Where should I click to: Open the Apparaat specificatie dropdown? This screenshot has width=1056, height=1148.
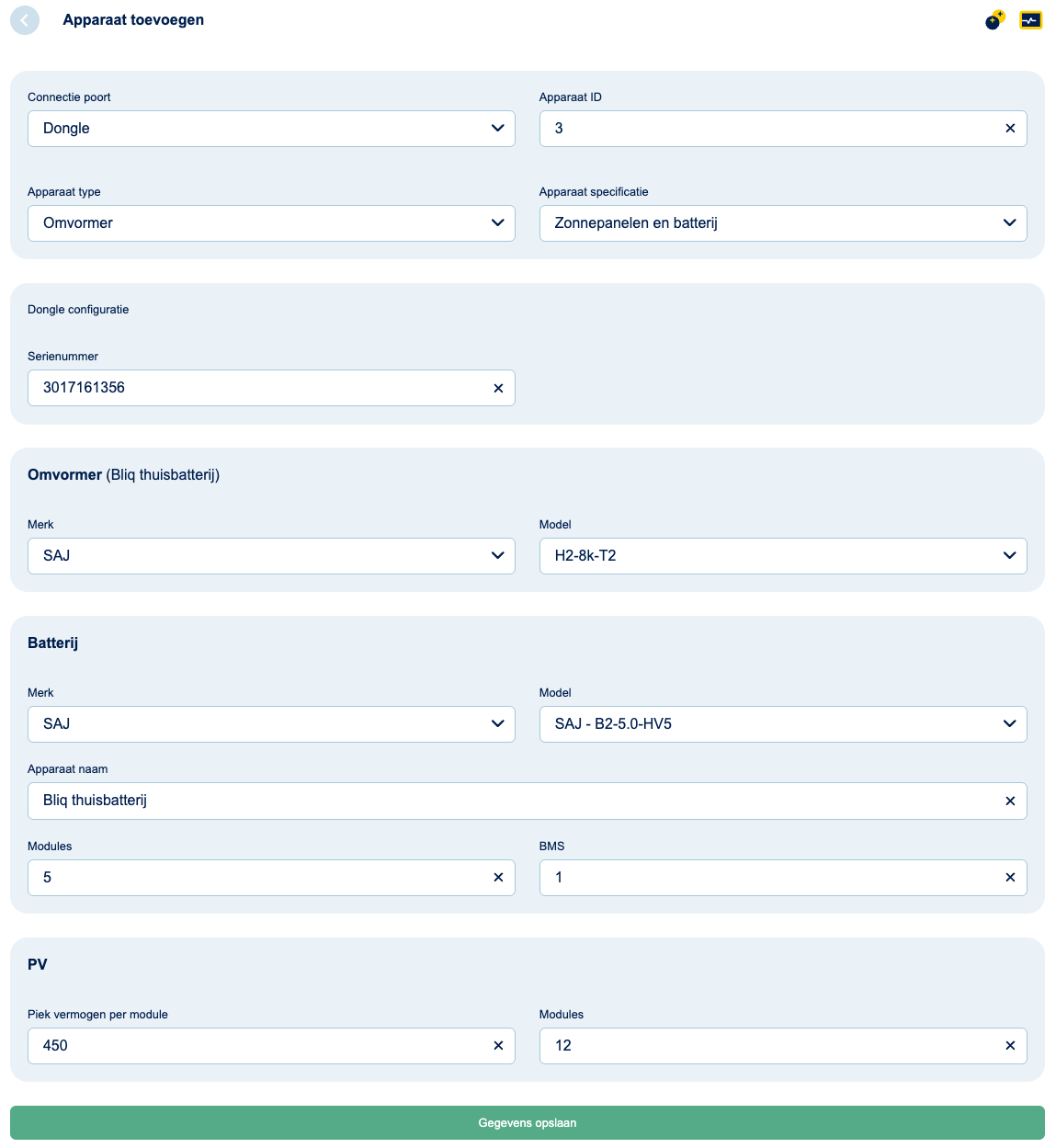(782, 223)
